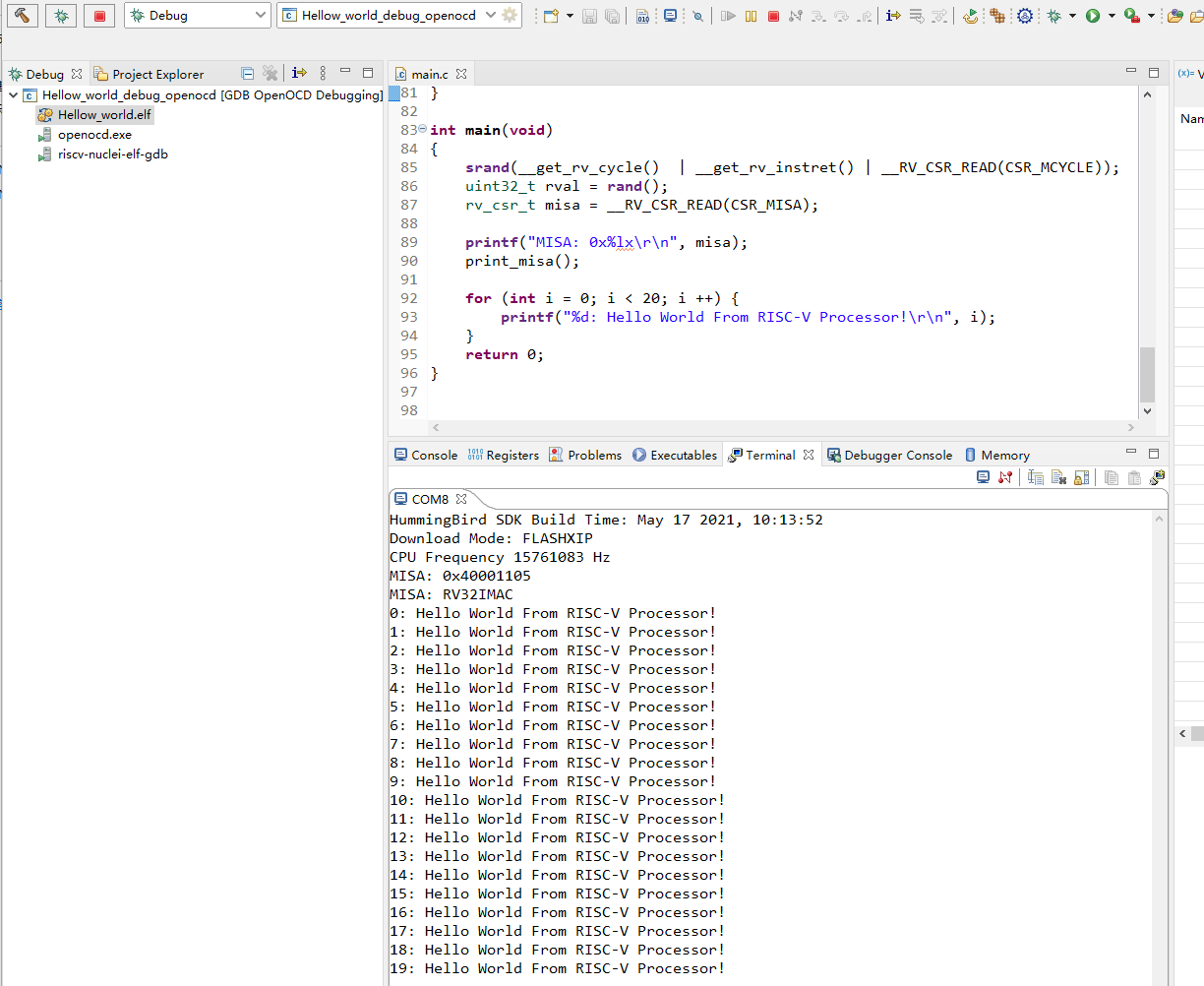The height and width of the screenshot is (986, 1204).
Task: Open a terminal from the main toolbar monitor icon
Action: [670, 16]
